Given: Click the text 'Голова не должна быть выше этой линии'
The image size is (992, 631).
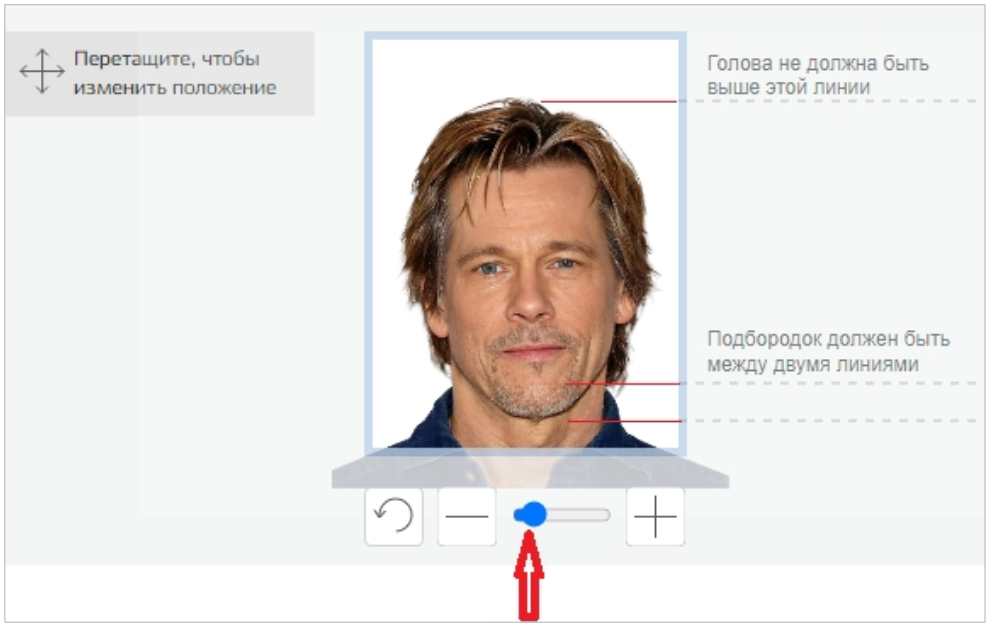Looking at the screenshot, I should tap(817, 75).
